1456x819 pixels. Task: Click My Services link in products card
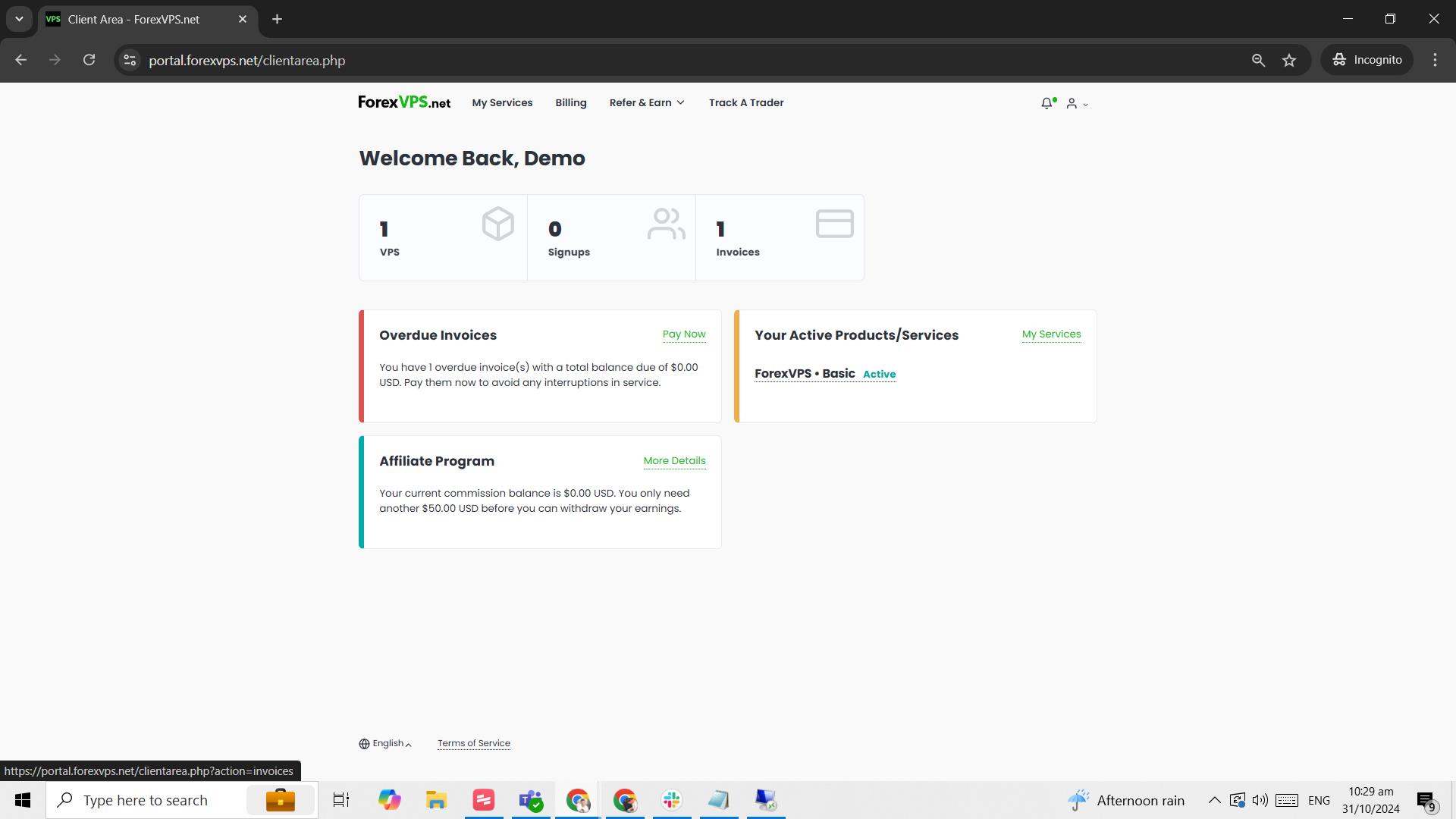click(1051, 334)
